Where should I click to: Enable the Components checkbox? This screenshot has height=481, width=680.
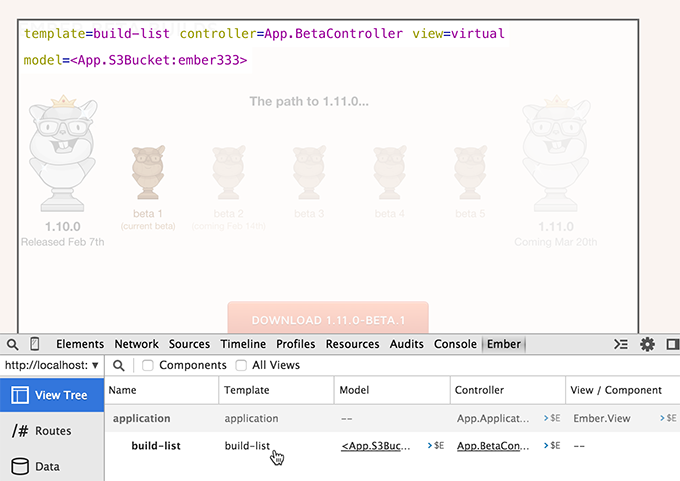click(148, 366)
